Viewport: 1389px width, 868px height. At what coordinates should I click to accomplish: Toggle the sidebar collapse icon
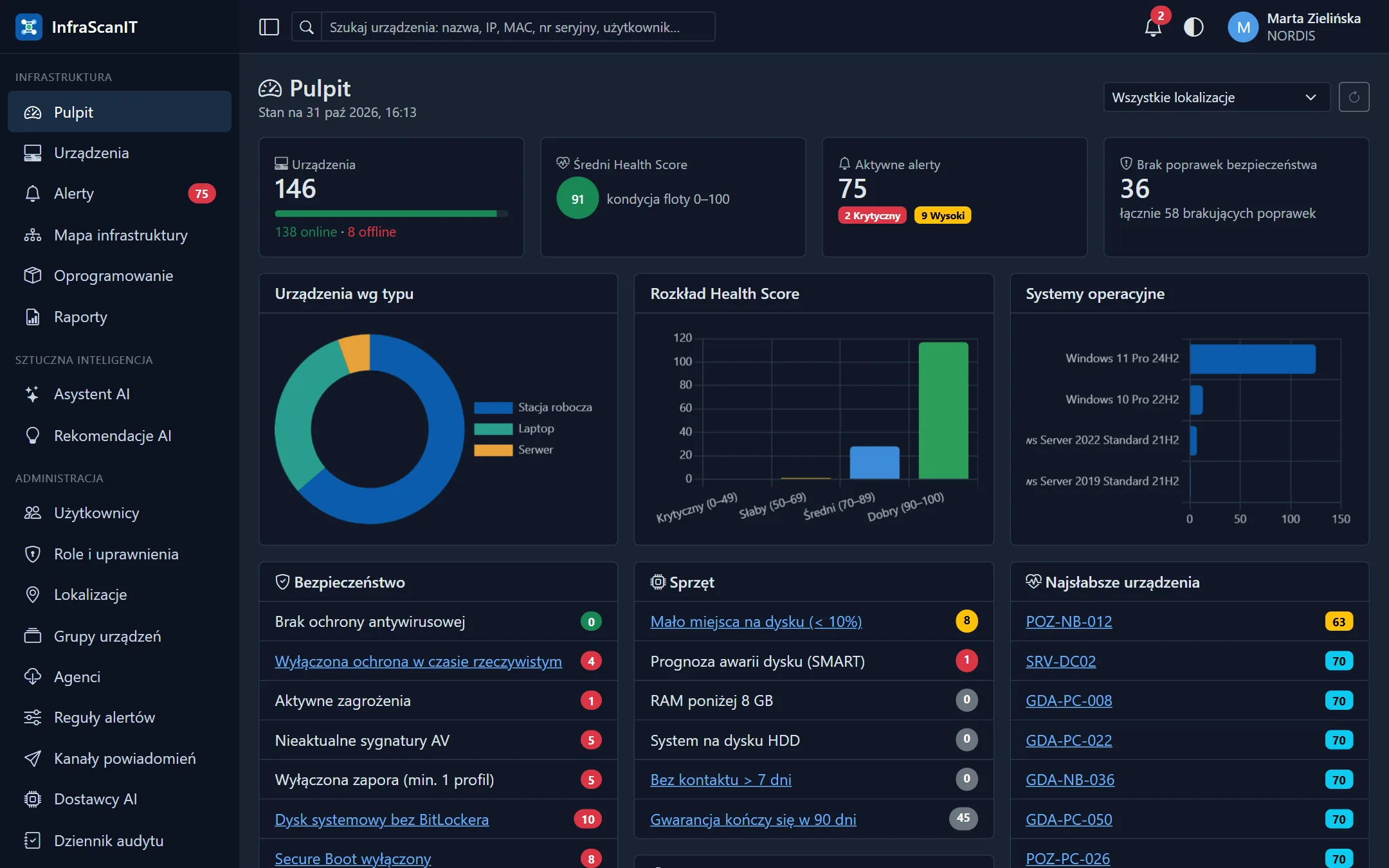point(269,27)
